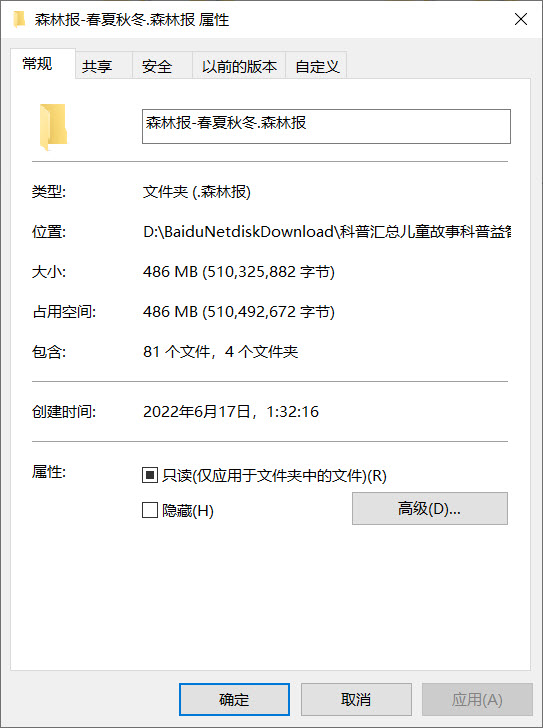The height and width of the screenshot is (728, 543).
Task: Cancel the dialog with 取消
Action: point(356,699)
